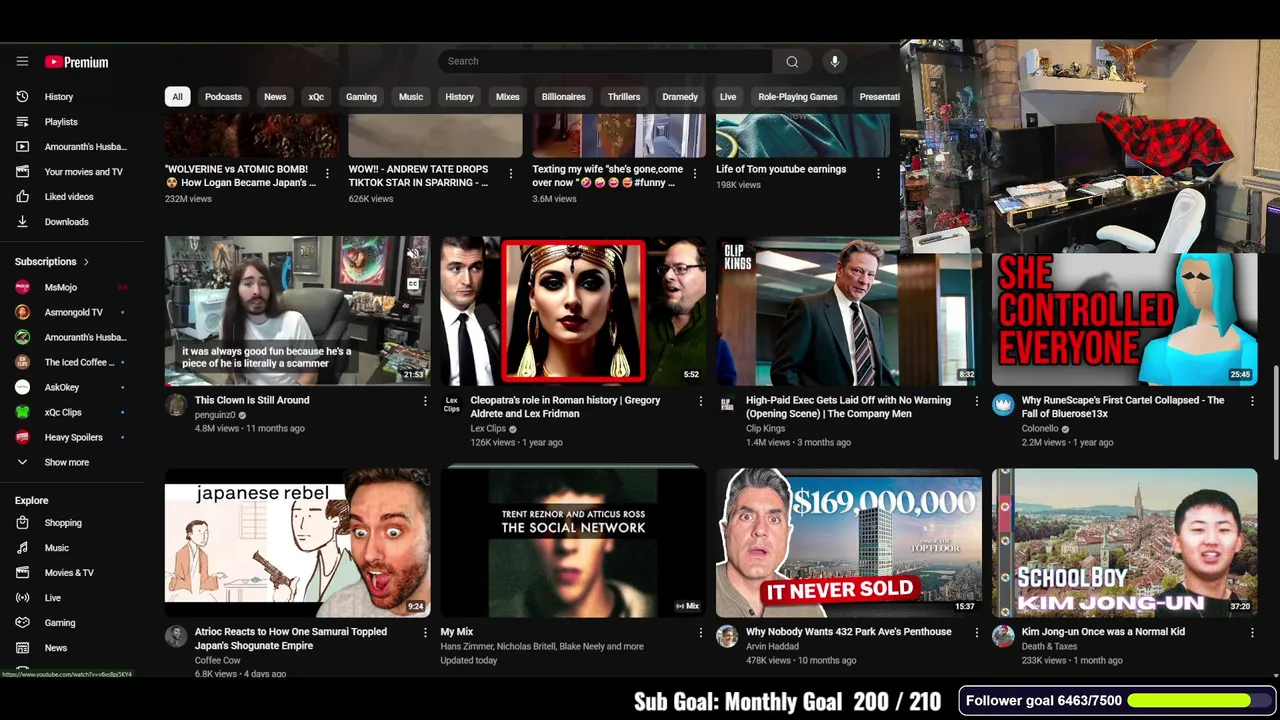
Task: Open Arvin Haddad channel avatar
Action: point(727,637)
